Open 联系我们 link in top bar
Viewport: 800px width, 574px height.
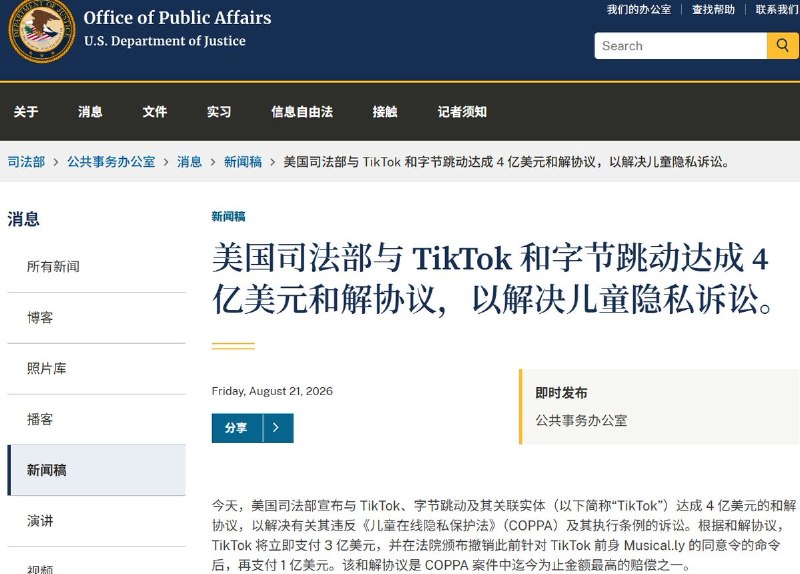tap(777, 9)
